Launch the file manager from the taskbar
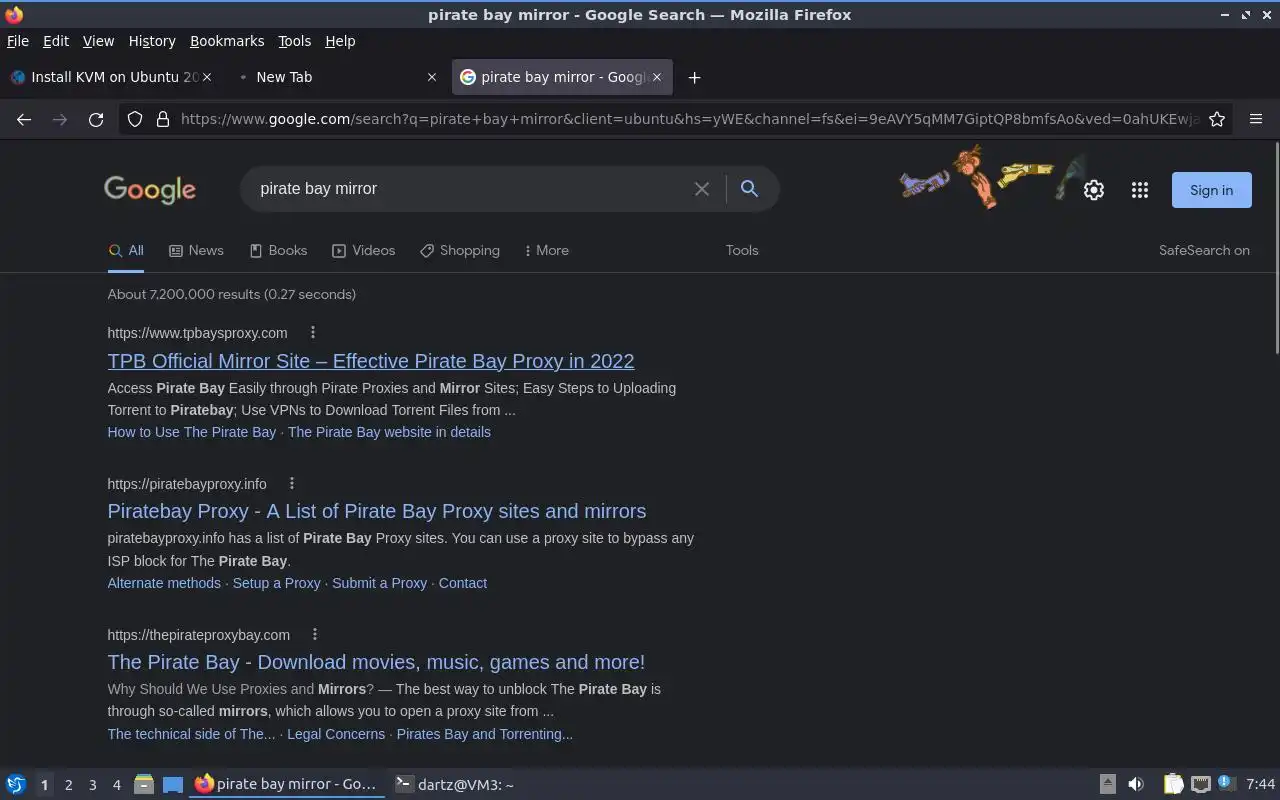This screenshot has width=1280, height=800. pyautogui.click(x=144, y=785)
